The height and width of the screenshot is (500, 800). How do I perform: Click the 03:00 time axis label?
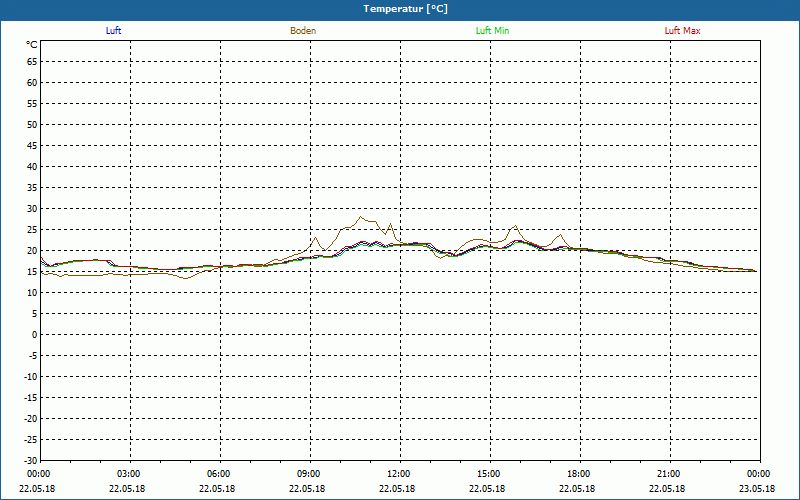[x=129, y=474]
